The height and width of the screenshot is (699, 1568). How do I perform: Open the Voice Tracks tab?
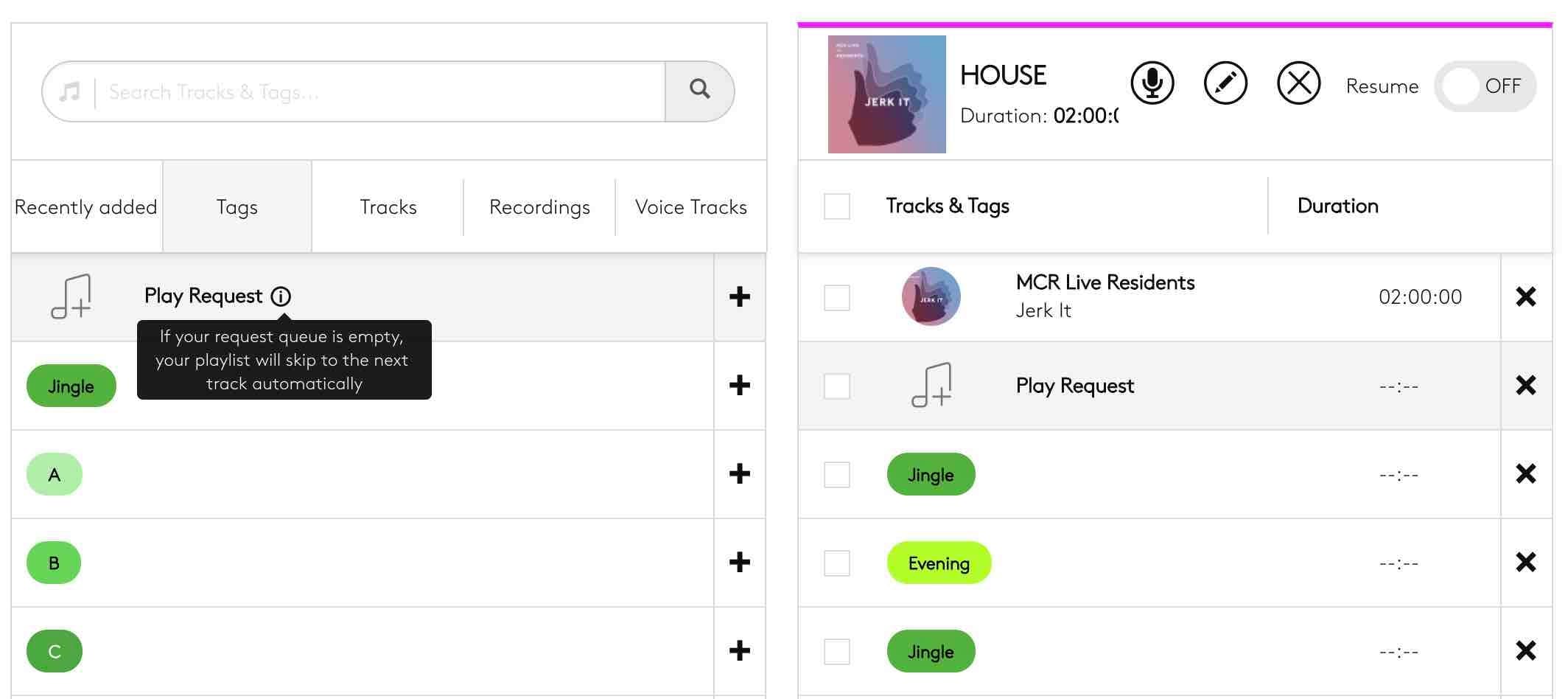tap(690, 207)
